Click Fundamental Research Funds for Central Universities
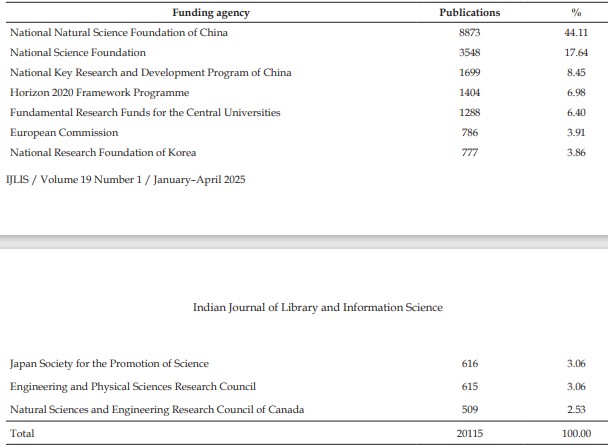 pos(145,112)
